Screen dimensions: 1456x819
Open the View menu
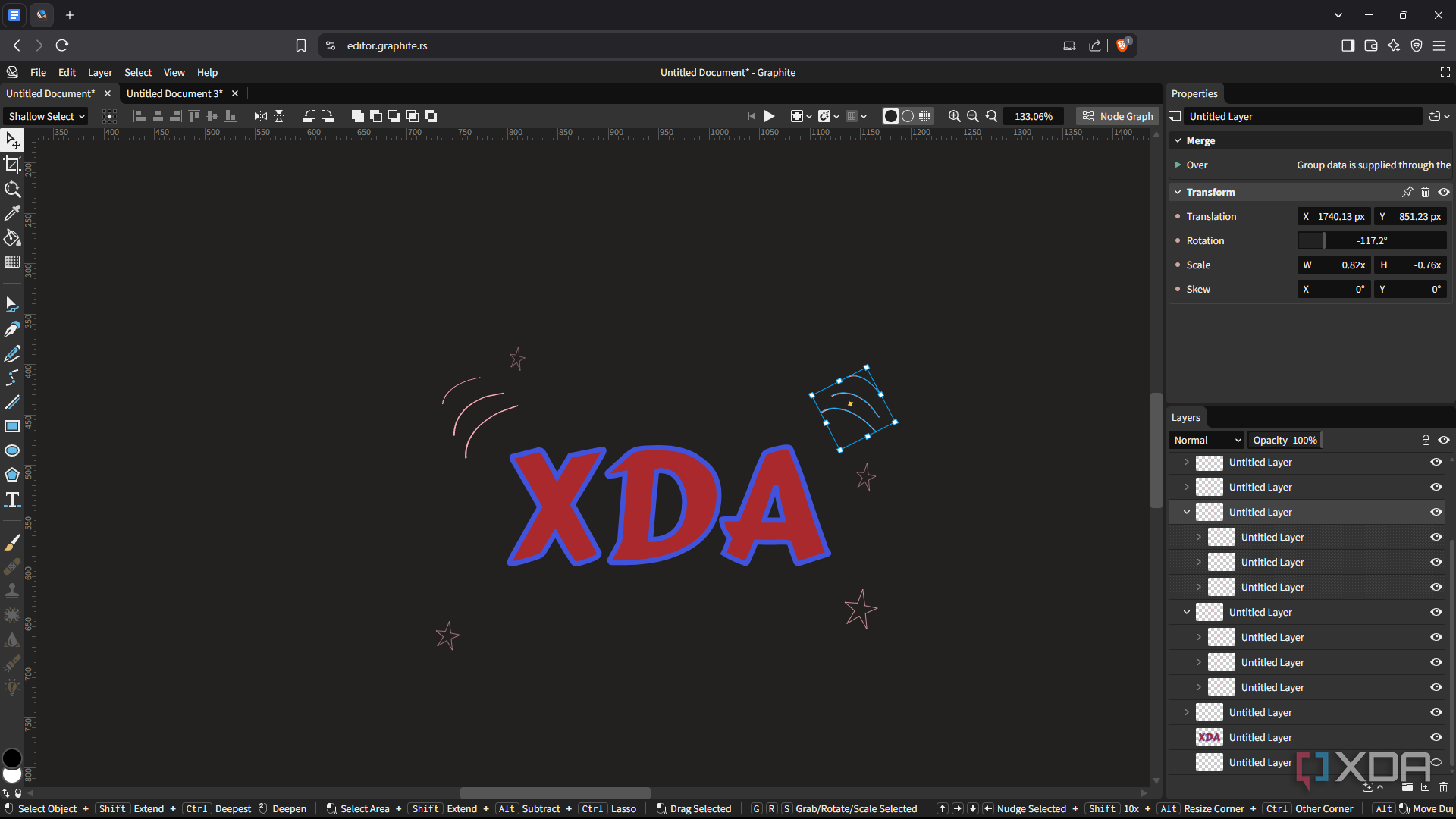tap(174, 72)
